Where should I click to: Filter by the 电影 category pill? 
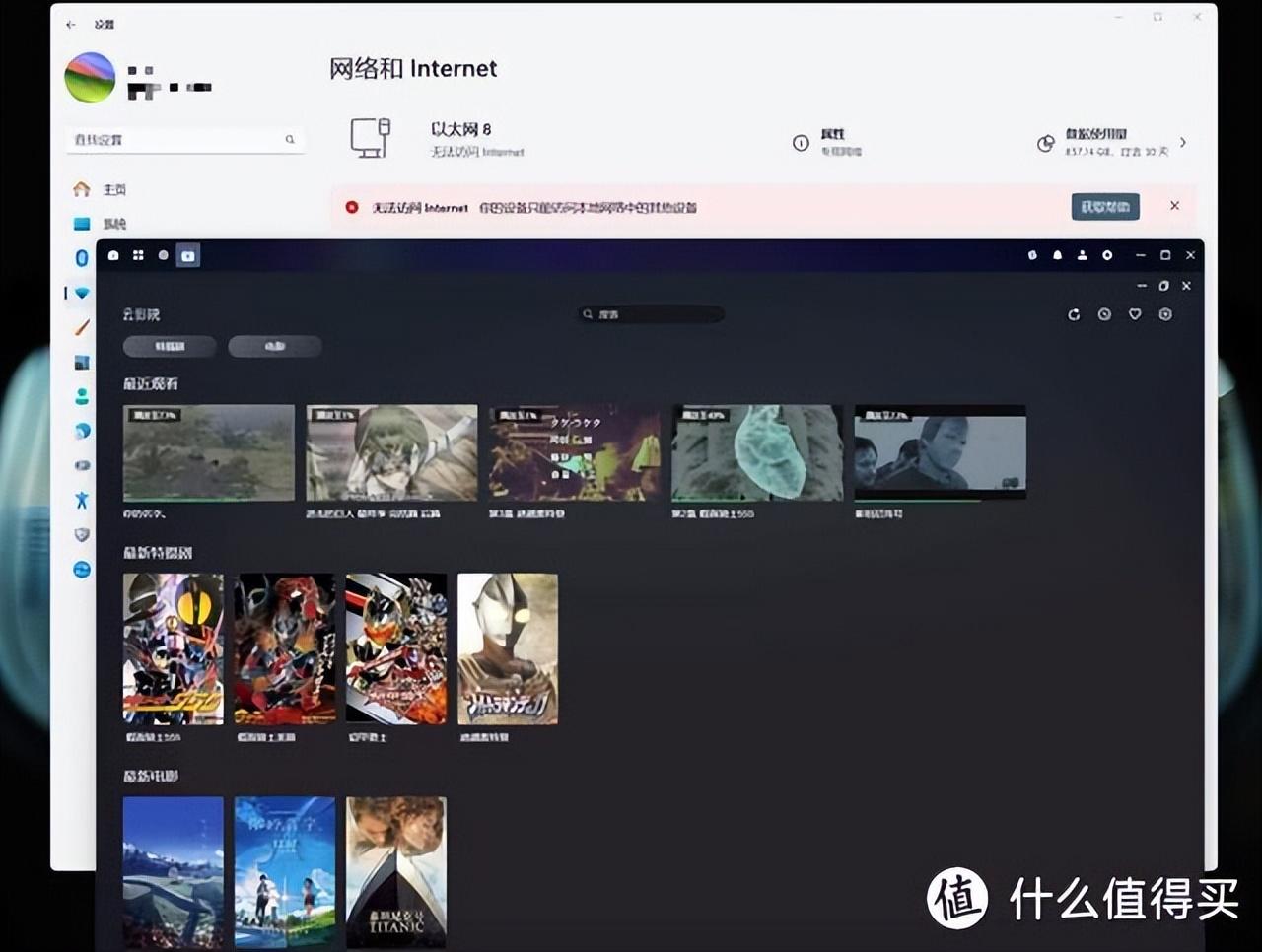pos(274,346)
